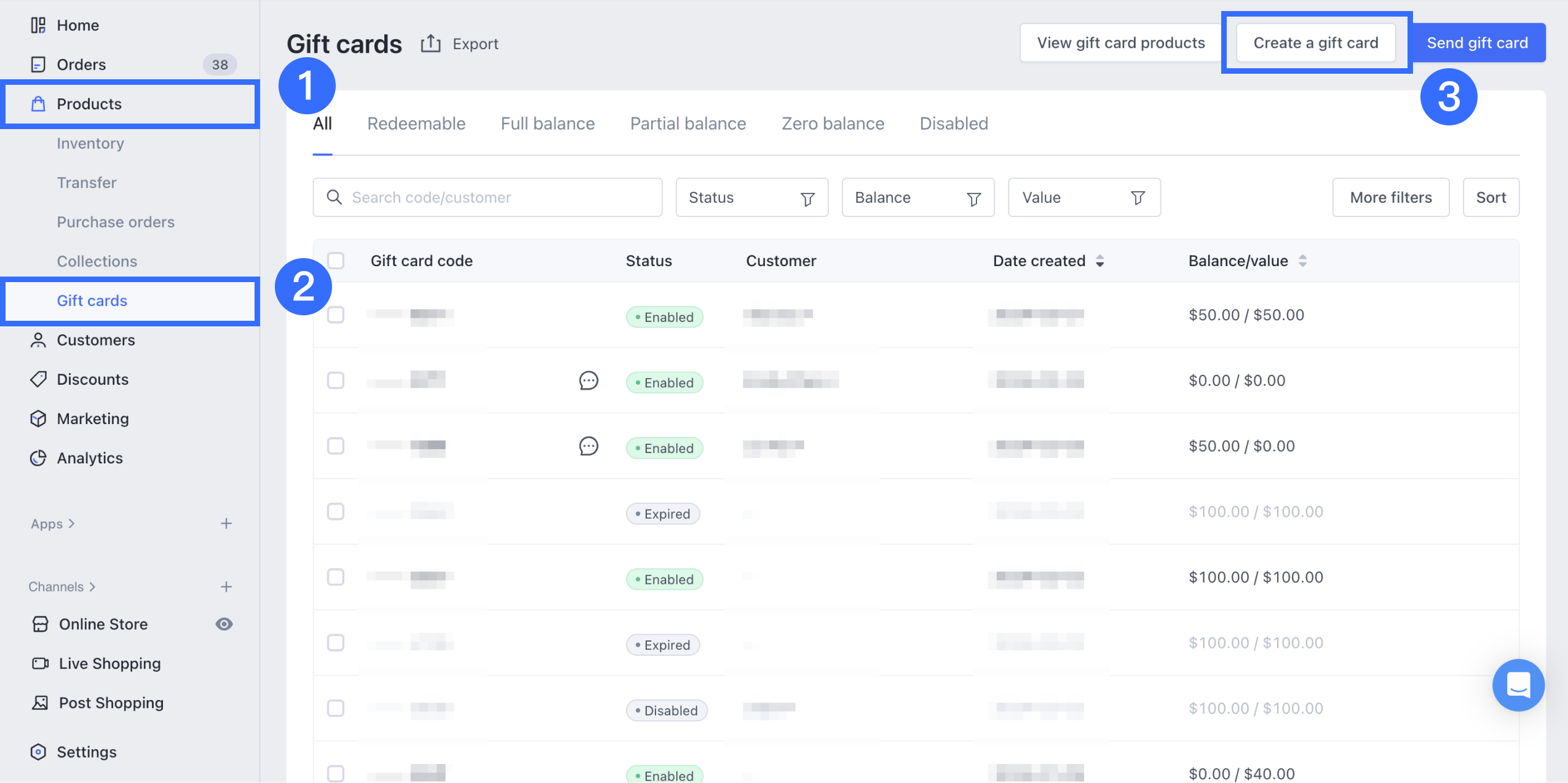Open Live Shopping channel
This screenshot has width=1568, height=783.
(x=109, y=664)
